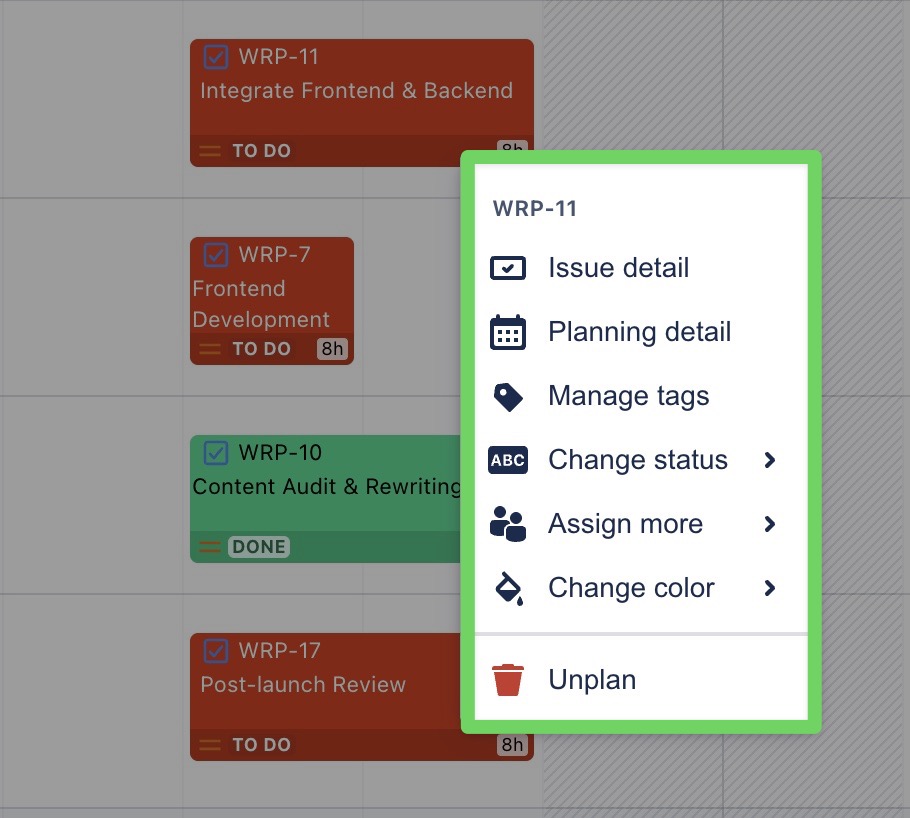Click the DONE status badge on WRP-10
The image size is (910, 818).
click(259, 547)
